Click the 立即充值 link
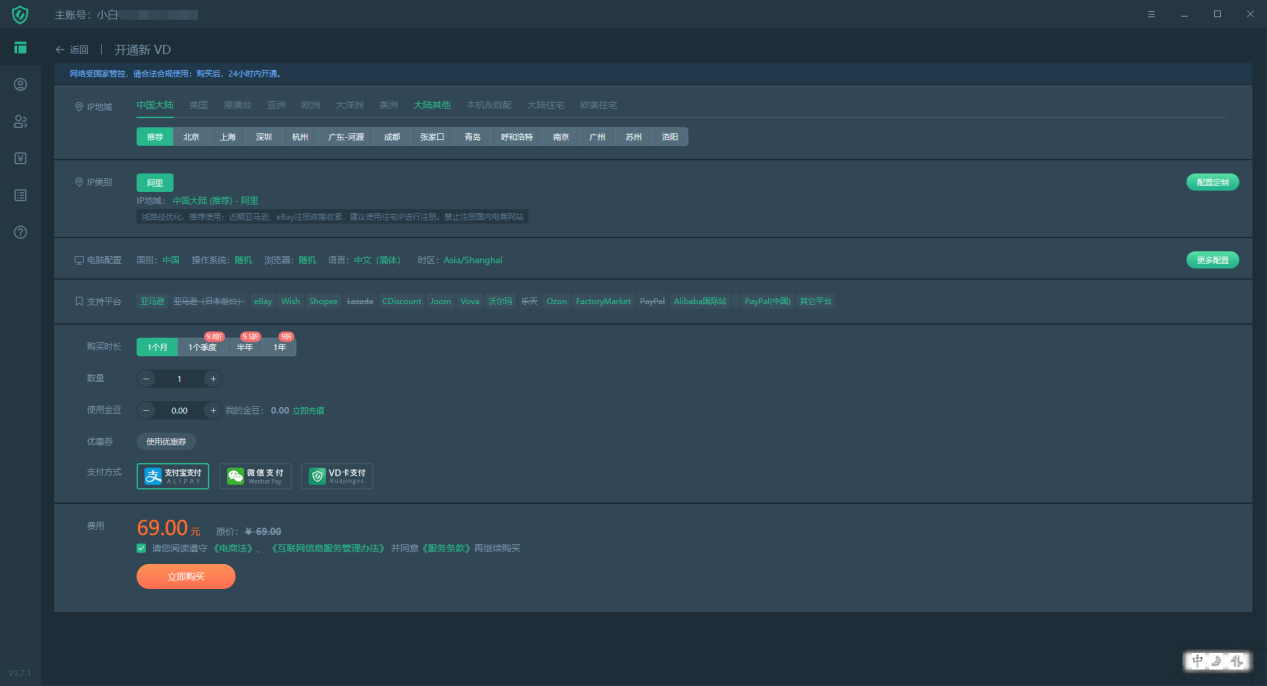The image size is (1267, 686). pos(308,410)
